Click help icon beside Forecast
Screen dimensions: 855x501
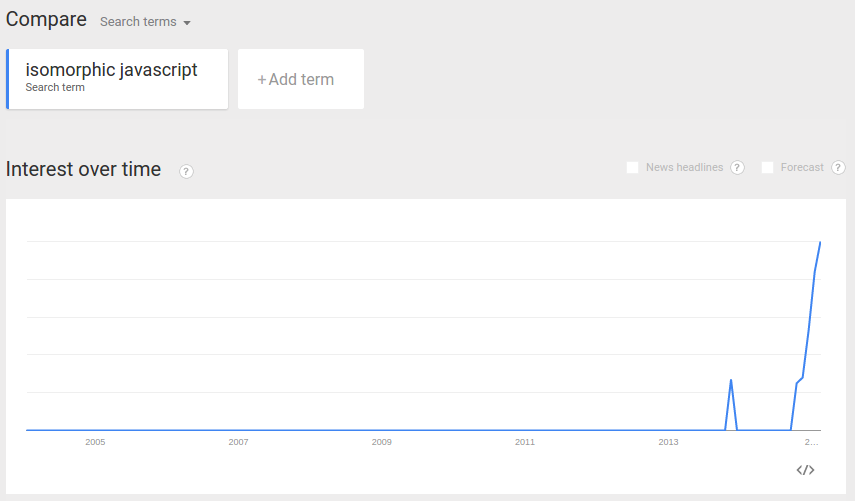coord(838,167)
